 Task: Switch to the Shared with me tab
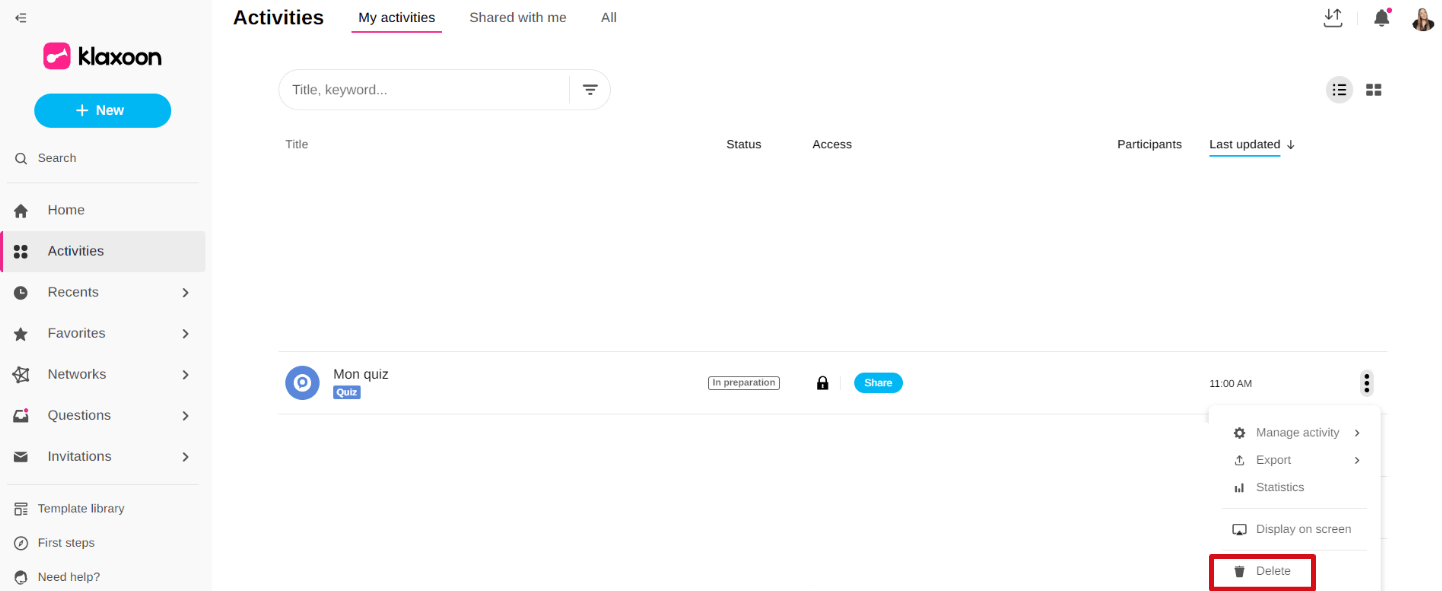517,18
